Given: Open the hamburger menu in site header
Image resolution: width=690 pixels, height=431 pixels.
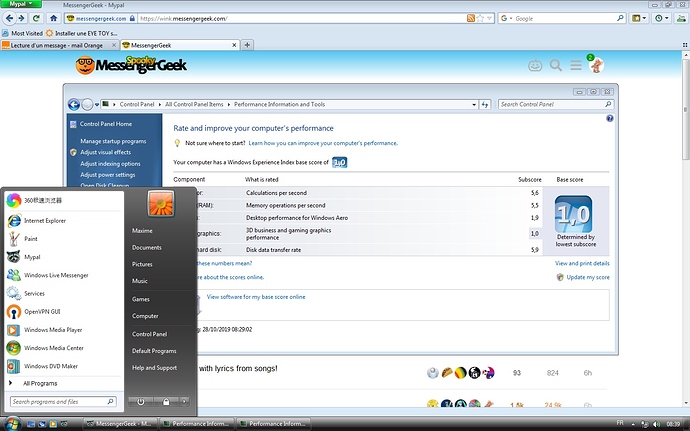Looking at the screenshot, I should 576,66.
